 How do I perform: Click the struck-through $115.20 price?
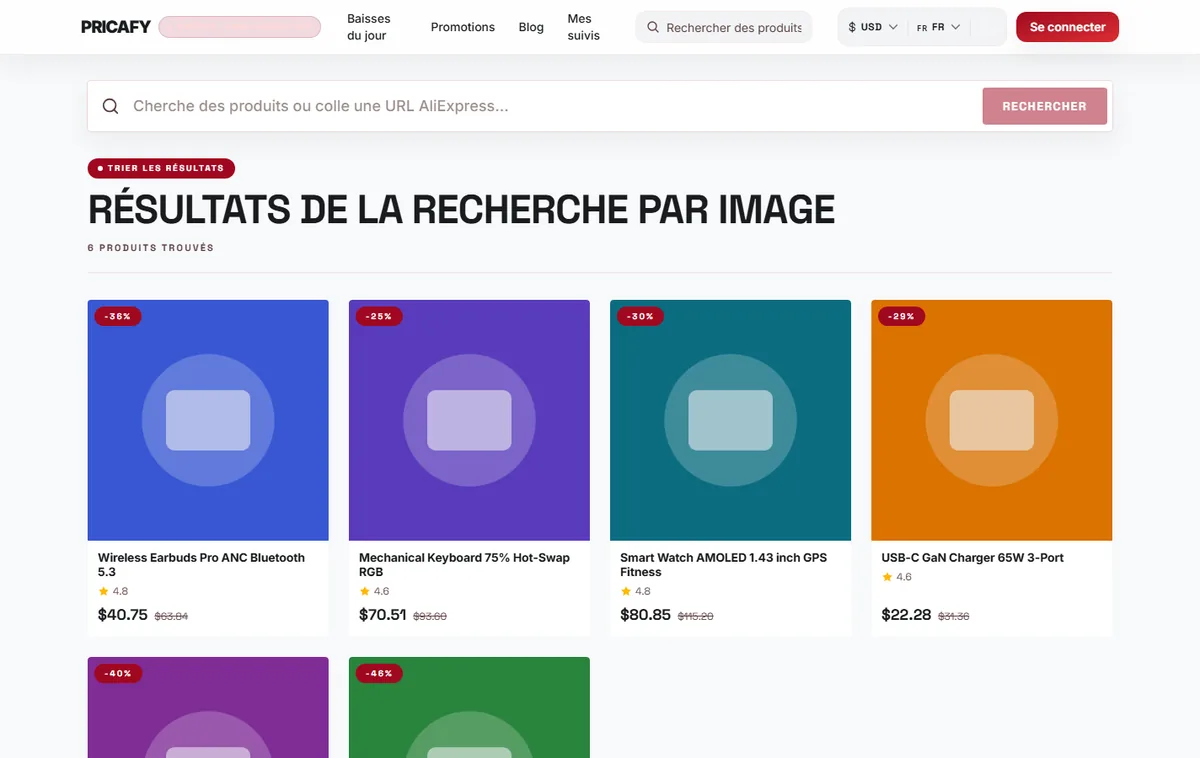[696, 616]
